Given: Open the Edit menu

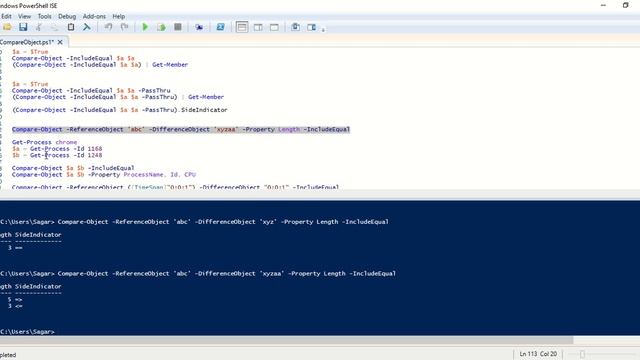Looking at the screenshot, I should [x=6, y=16].
